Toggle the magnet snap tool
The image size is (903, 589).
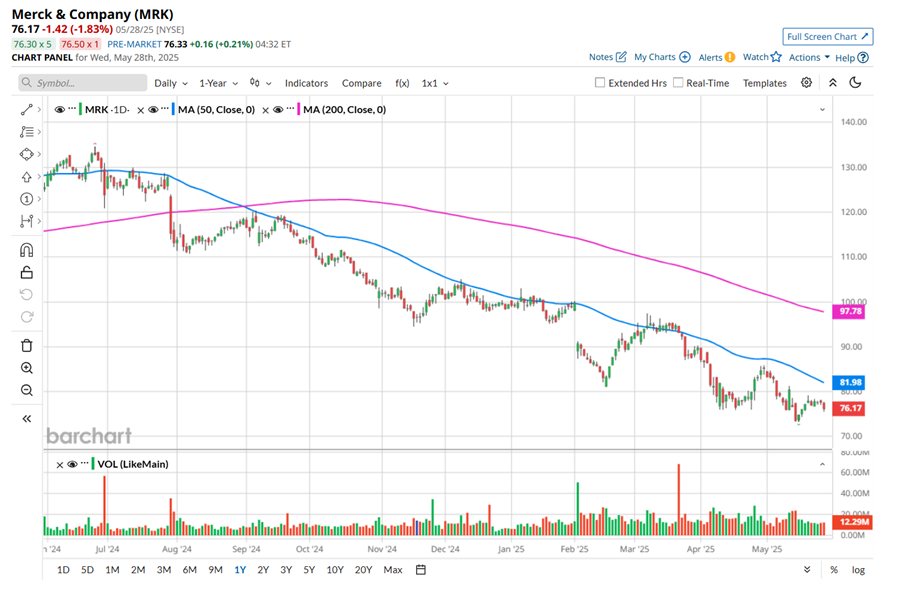[26, 250]
